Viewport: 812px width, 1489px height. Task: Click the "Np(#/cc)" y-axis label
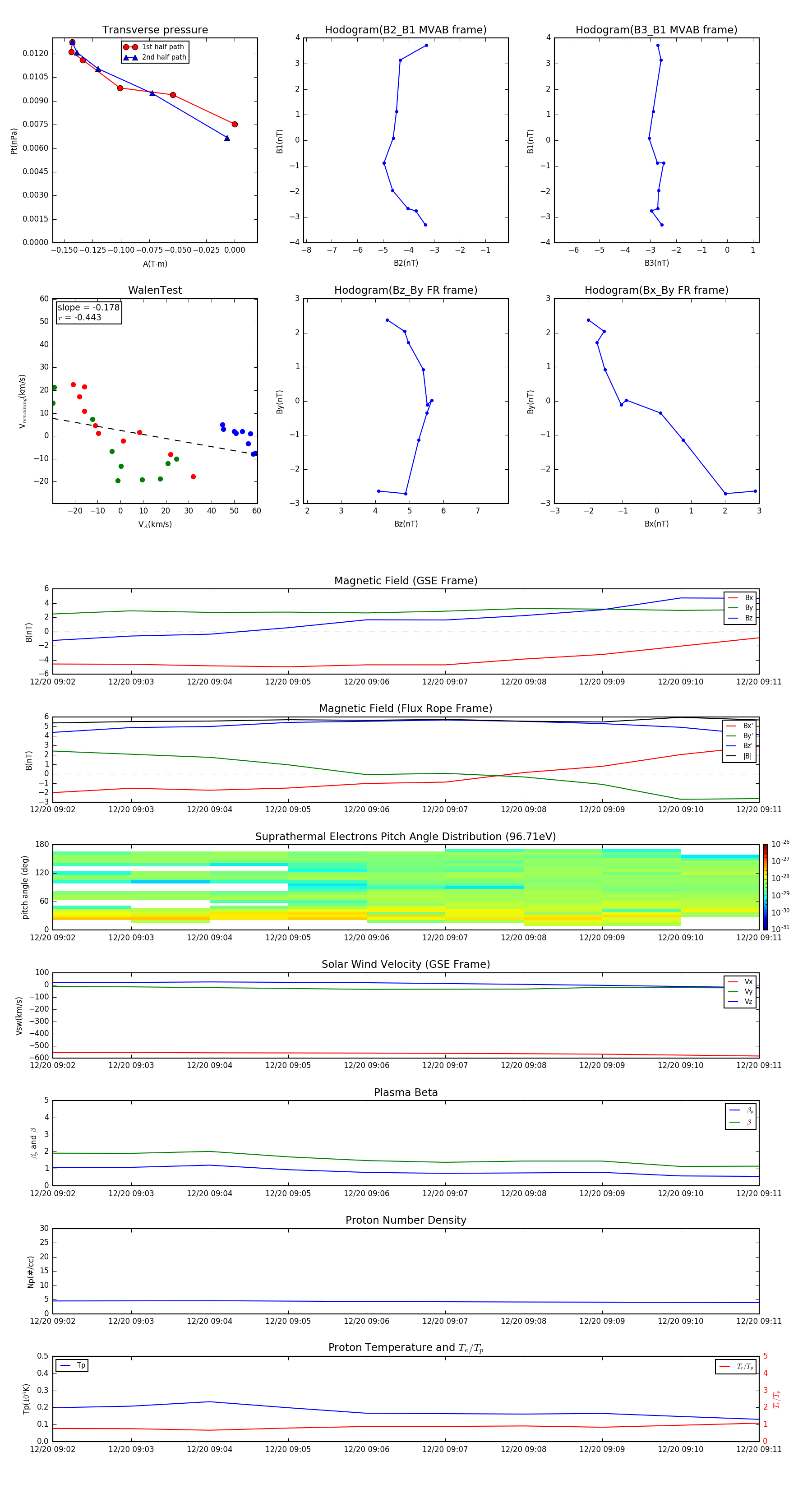coord(31,1272)
